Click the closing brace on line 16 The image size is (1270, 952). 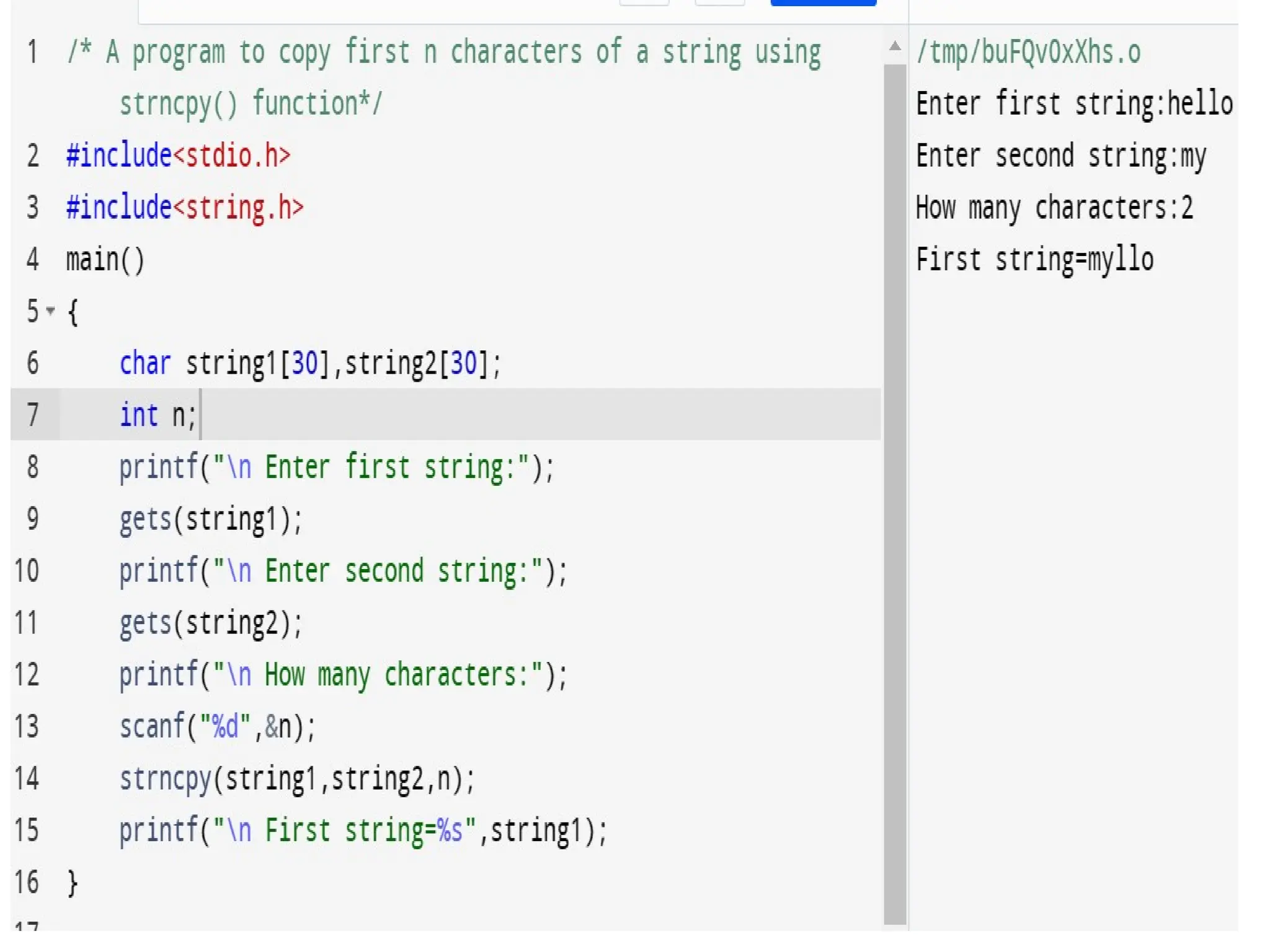pyautogui.click(x=73, y=882)
